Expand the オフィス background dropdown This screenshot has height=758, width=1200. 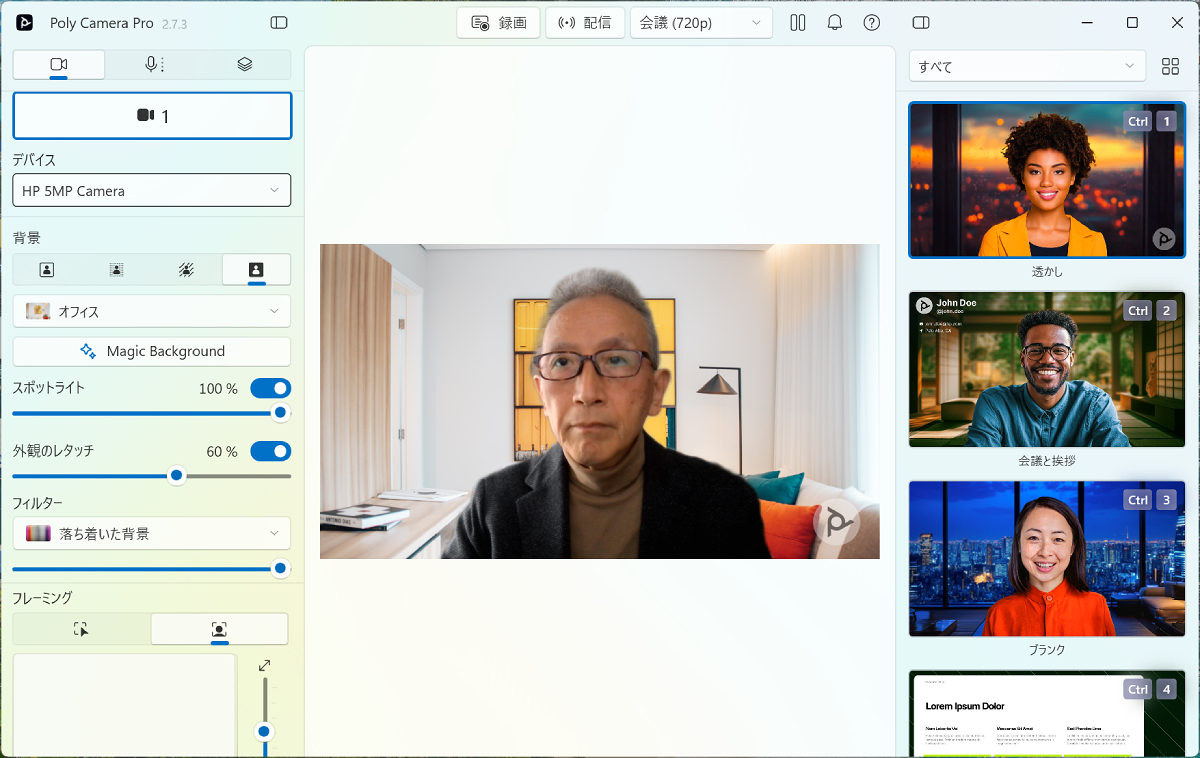152,311
